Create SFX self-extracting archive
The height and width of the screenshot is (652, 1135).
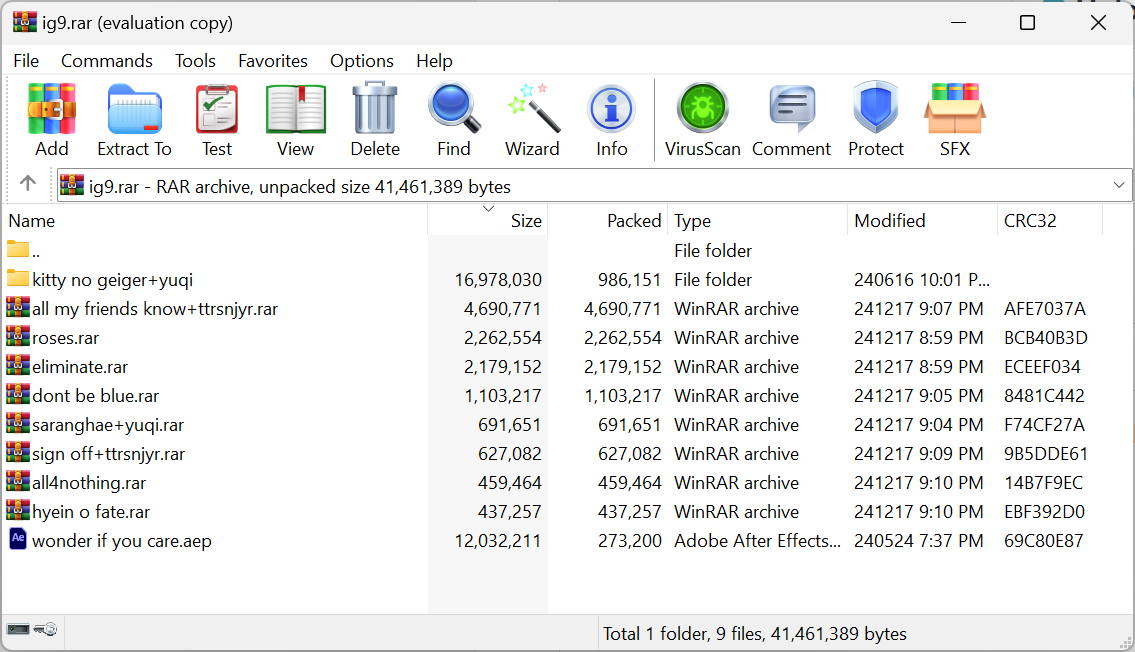954,120
